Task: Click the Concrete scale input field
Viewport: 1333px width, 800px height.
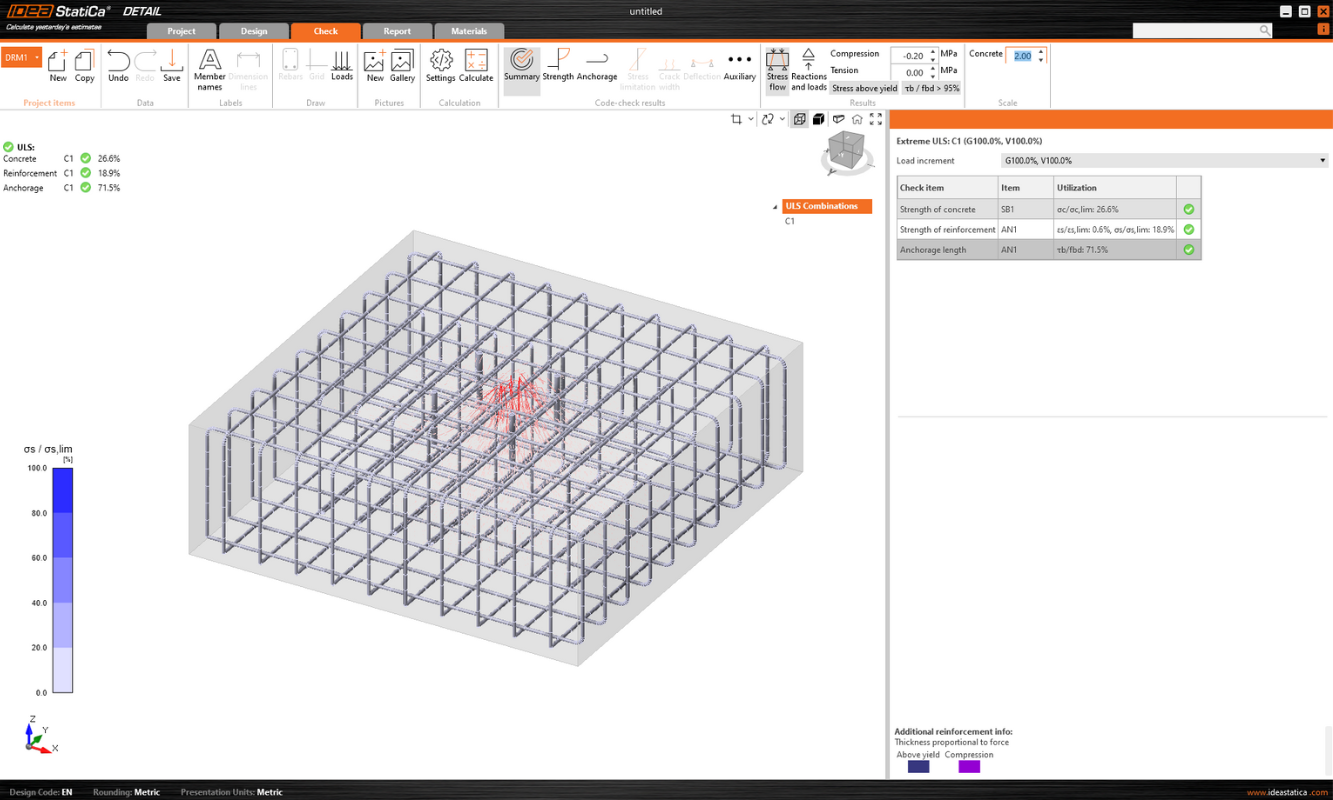Action: point(1021,56)
